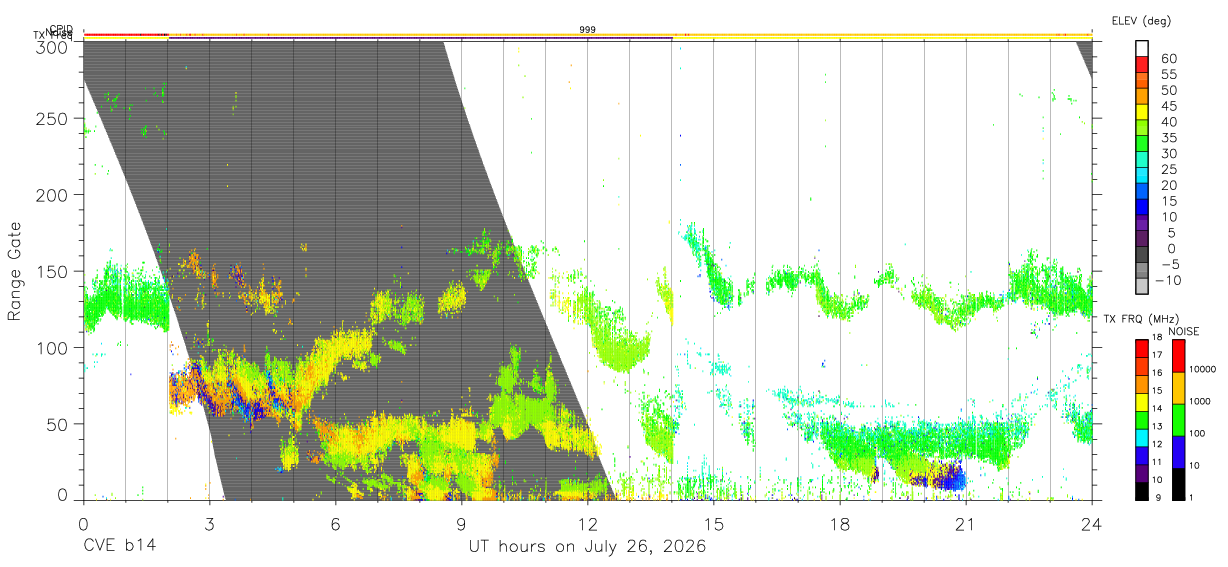Click the NOISE legend label '10000'
The height and width of the screenshot is (567, 1228).
(1202, 369)
